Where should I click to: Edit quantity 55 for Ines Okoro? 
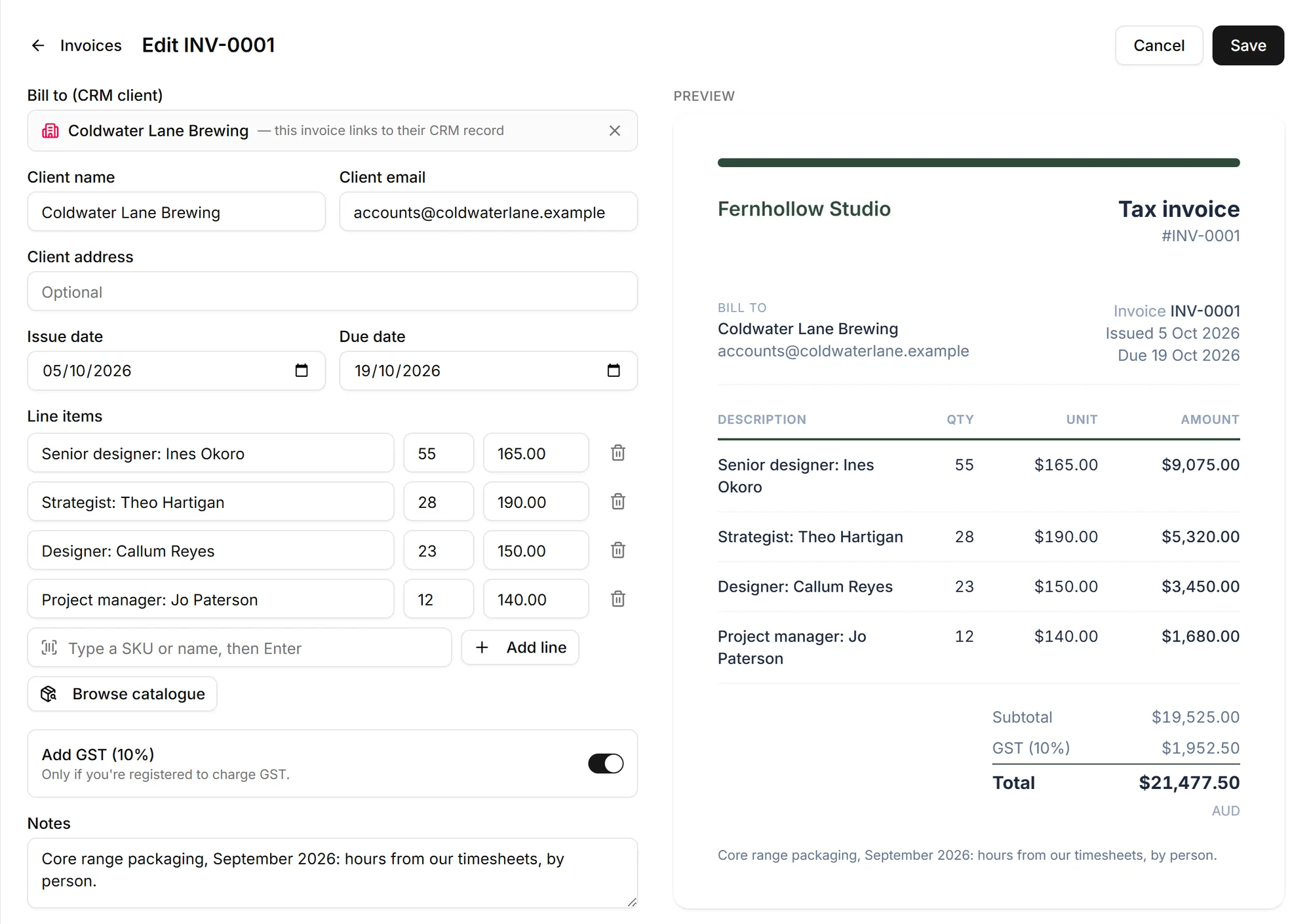[439, 453]
